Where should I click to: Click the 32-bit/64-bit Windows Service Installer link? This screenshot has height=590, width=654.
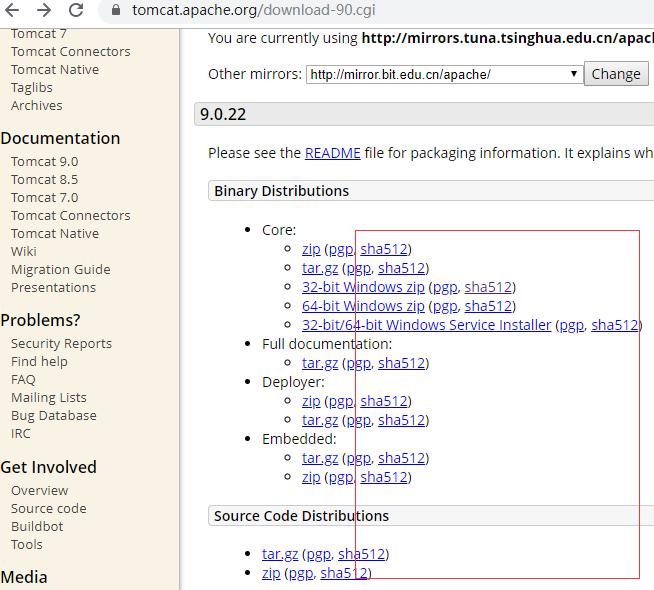tap(426, 325)
